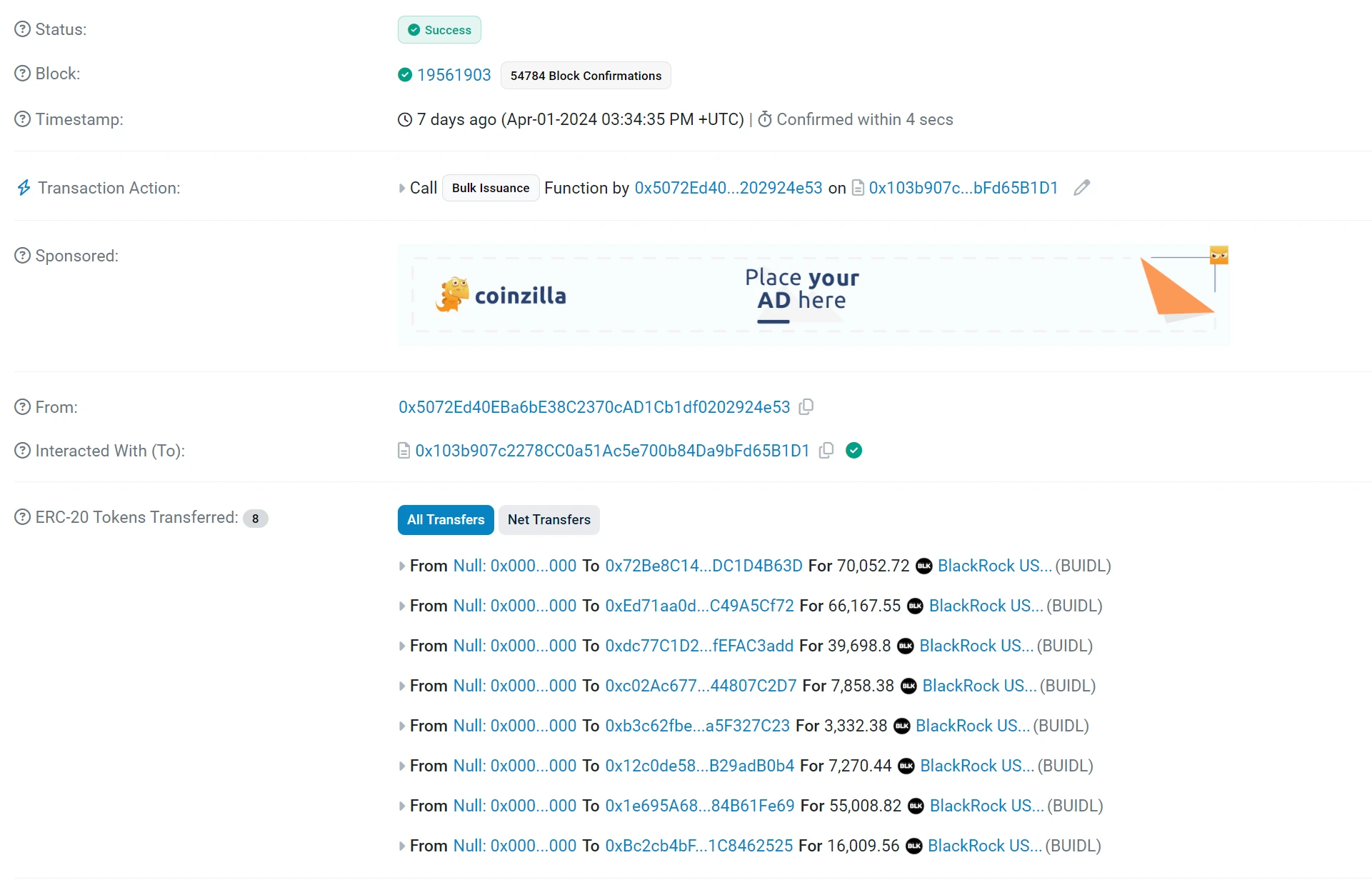
Task: Click copy icon next to Interacted With address
Action: click(826, 451)
